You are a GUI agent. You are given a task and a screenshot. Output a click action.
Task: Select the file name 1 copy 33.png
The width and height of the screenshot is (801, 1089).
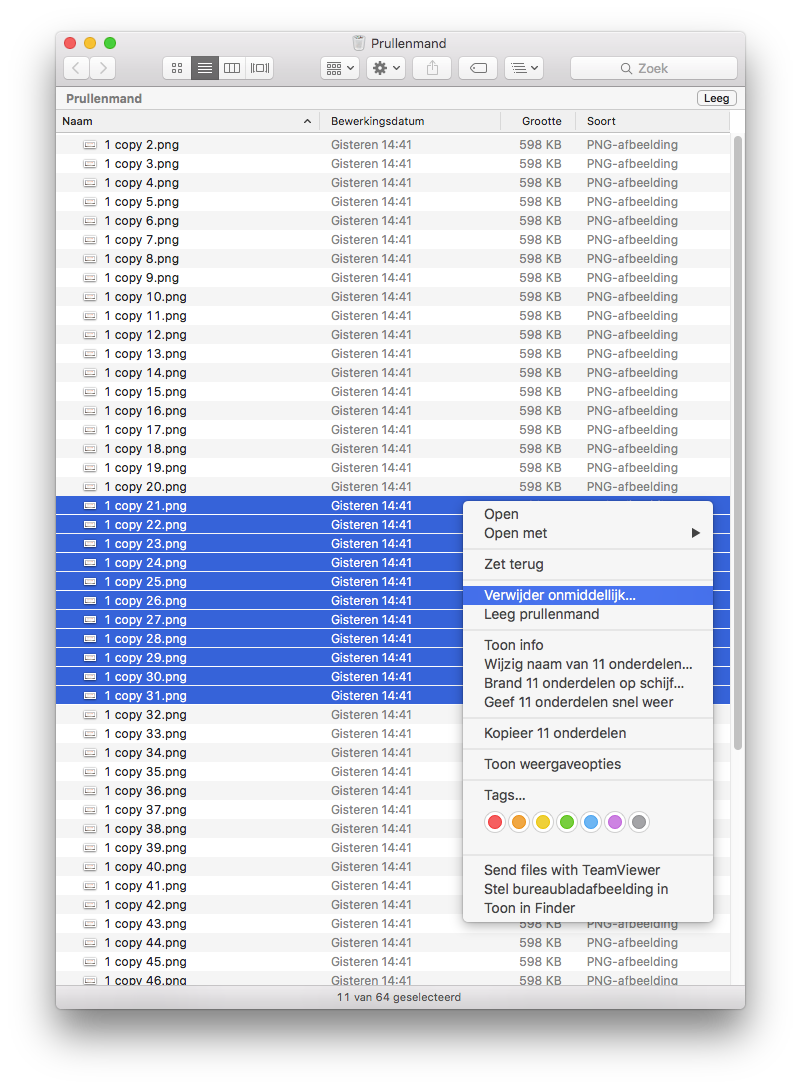pos(145,734)
